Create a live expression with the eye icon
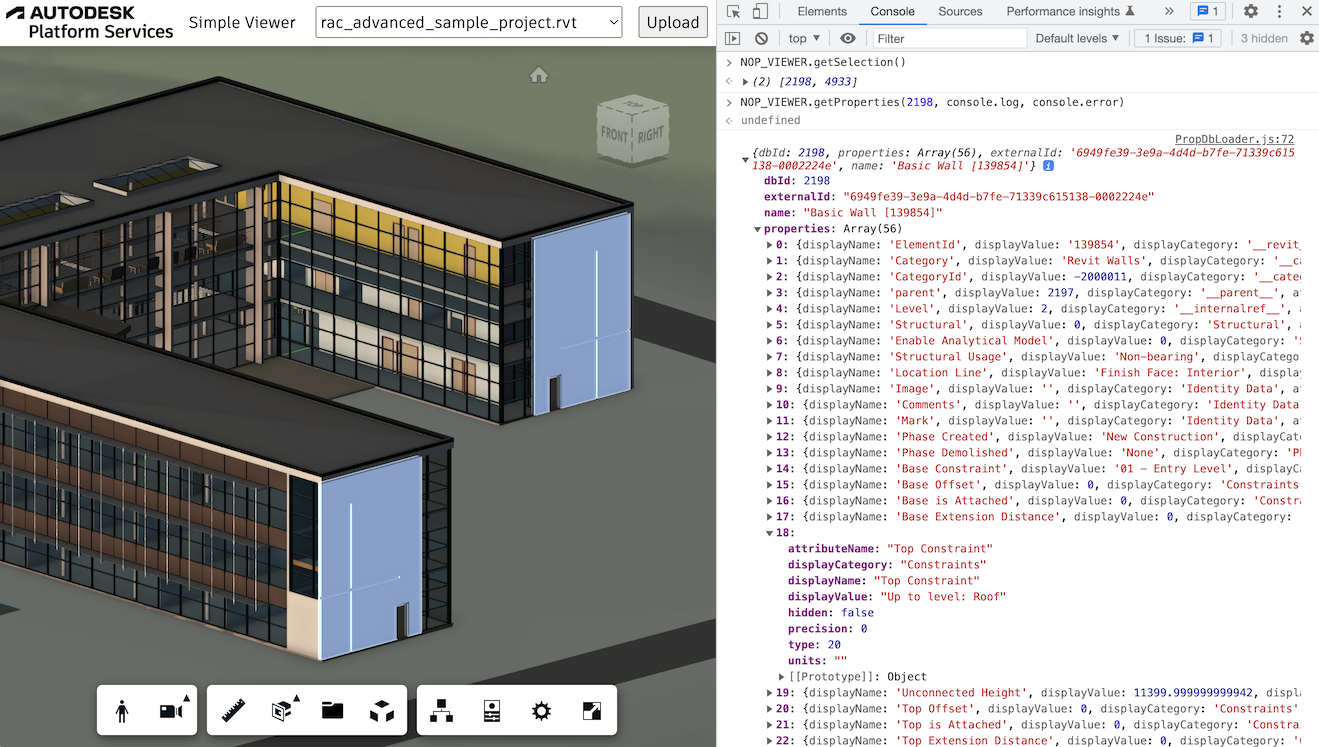This screenshot has width=1319, height=747. click(848, 38)
